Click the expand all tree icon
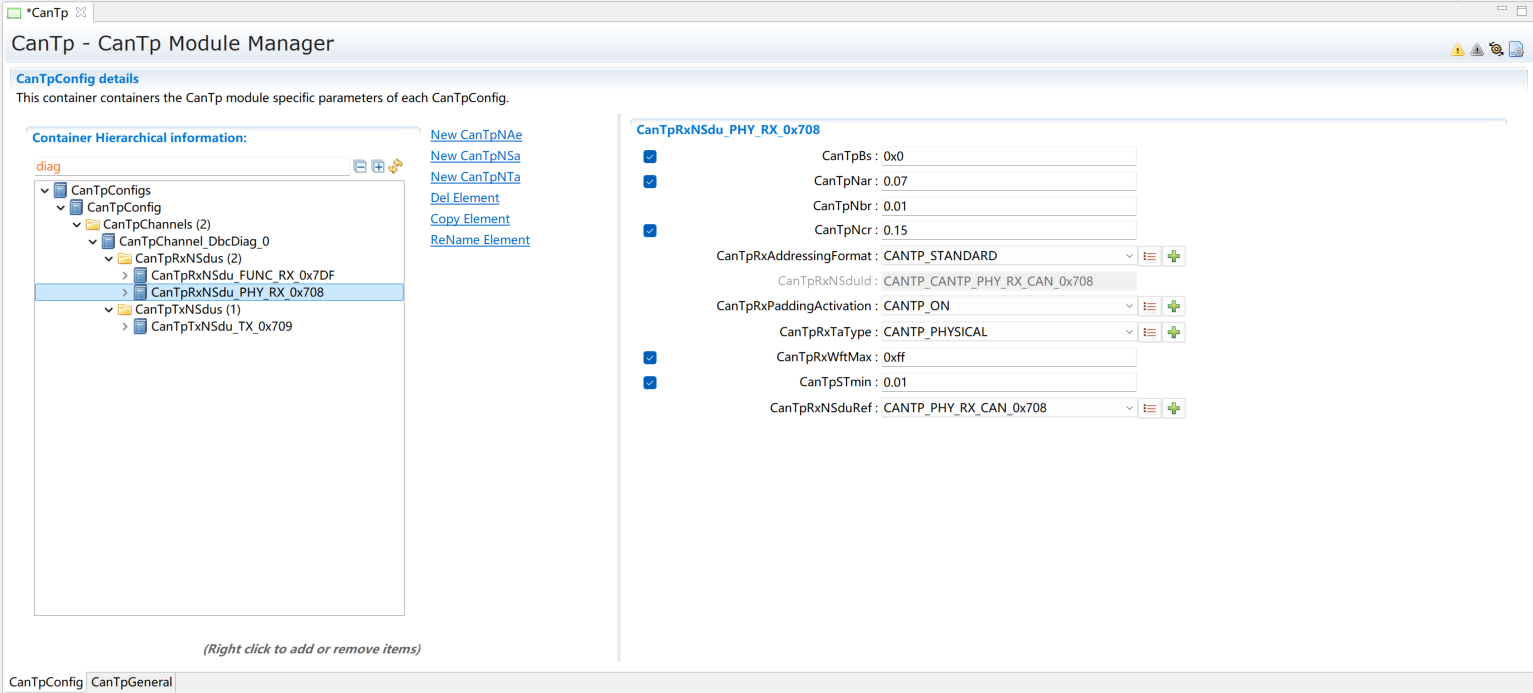This screenshot has height=693, width=1533. coord(378,167)
